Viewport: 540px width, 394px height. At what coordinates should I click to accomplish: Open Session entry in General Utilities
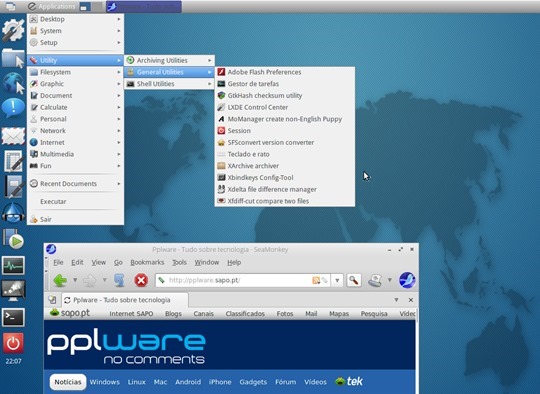[284, 131]
